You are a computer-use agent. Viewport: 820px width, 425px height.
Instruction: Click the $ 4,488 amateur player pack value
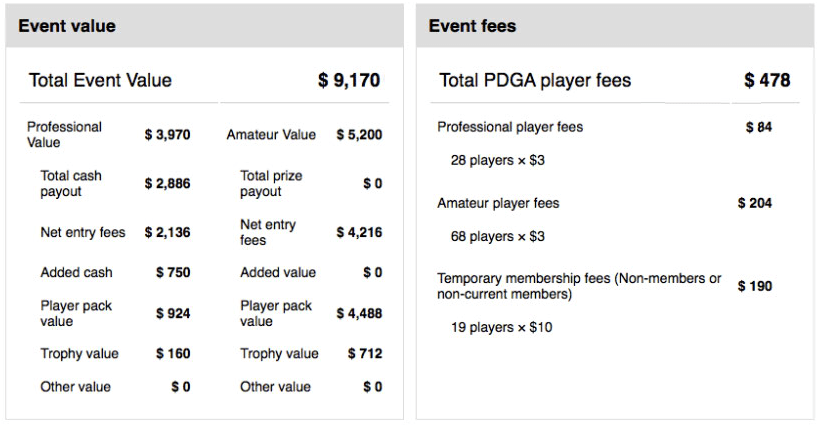point(359,314)
